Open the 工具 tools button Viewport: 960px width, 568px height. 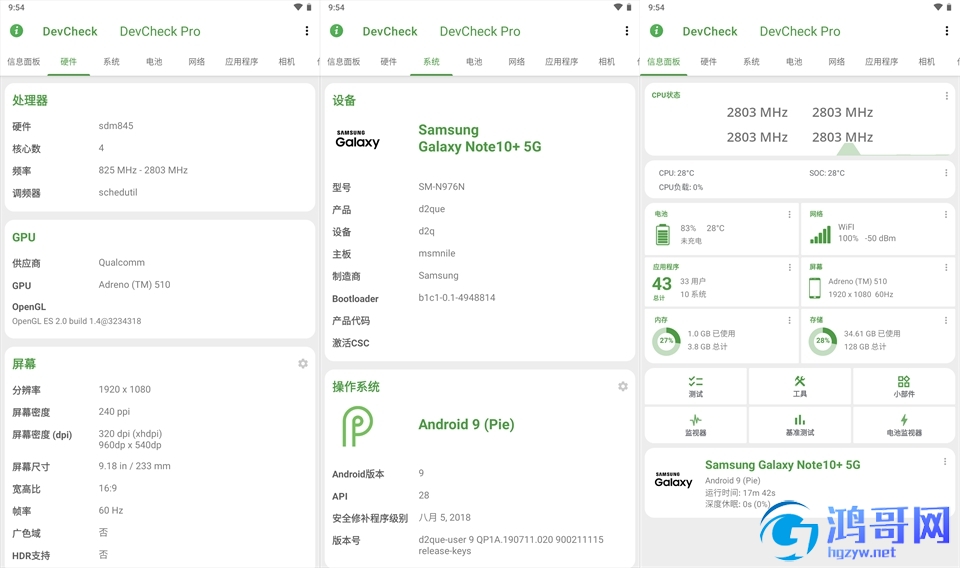click(x=800, y=387)
